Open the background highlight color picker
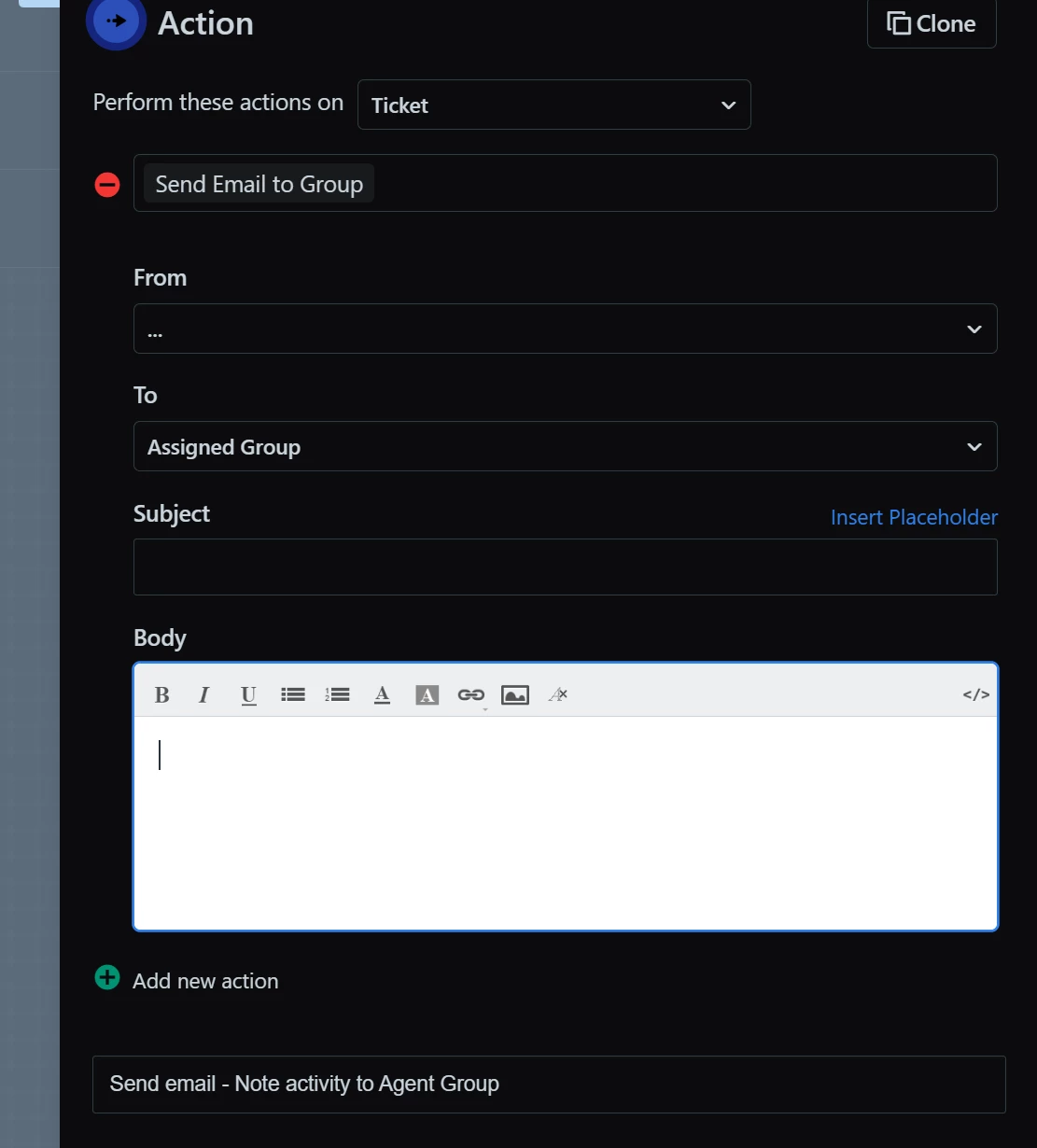1037x1148 pixels. click(427, 694)
